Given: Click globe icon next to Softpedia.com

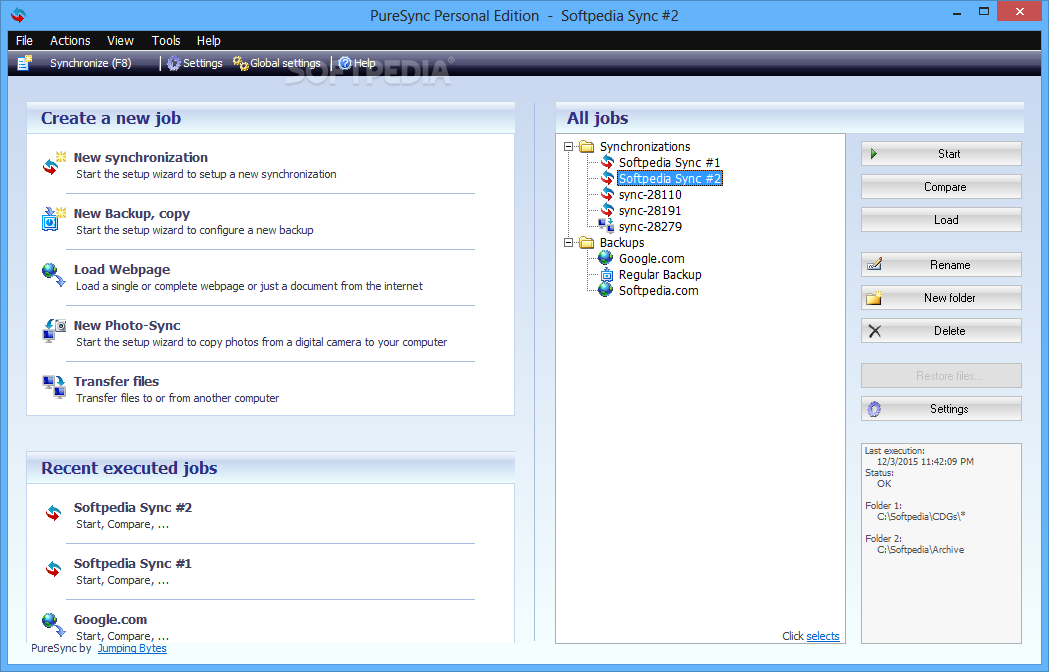Looking at the screenshot, I should (605, 290).
